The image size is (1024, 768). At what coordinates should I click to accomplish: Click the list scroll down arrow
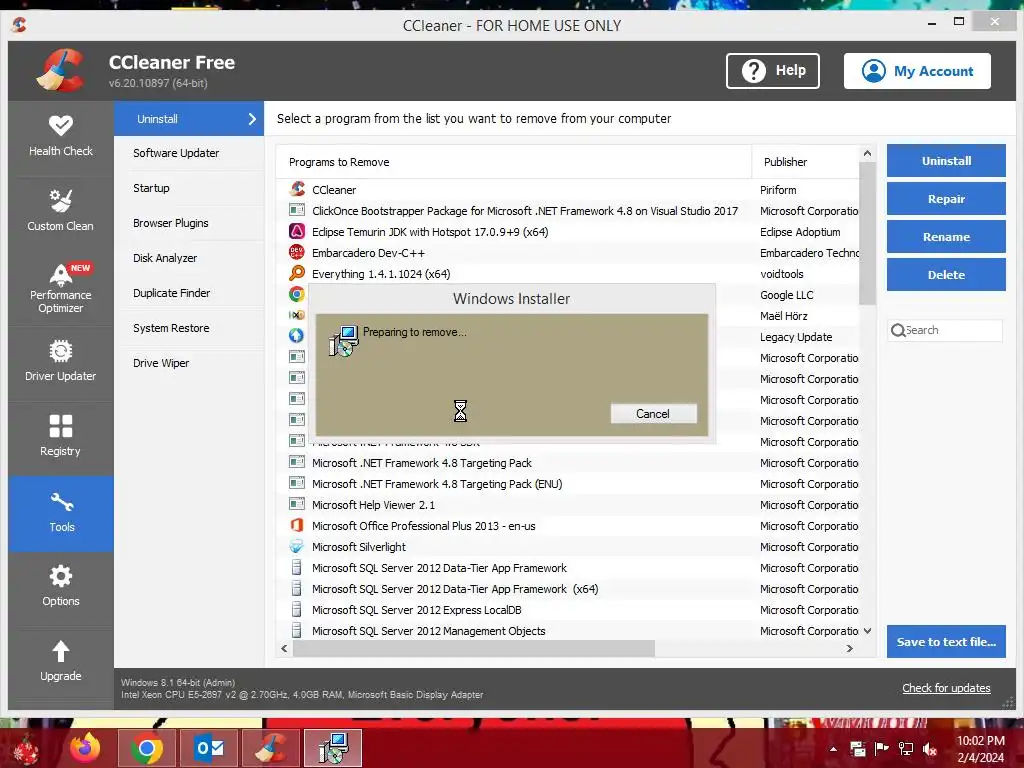click(867, 631)
